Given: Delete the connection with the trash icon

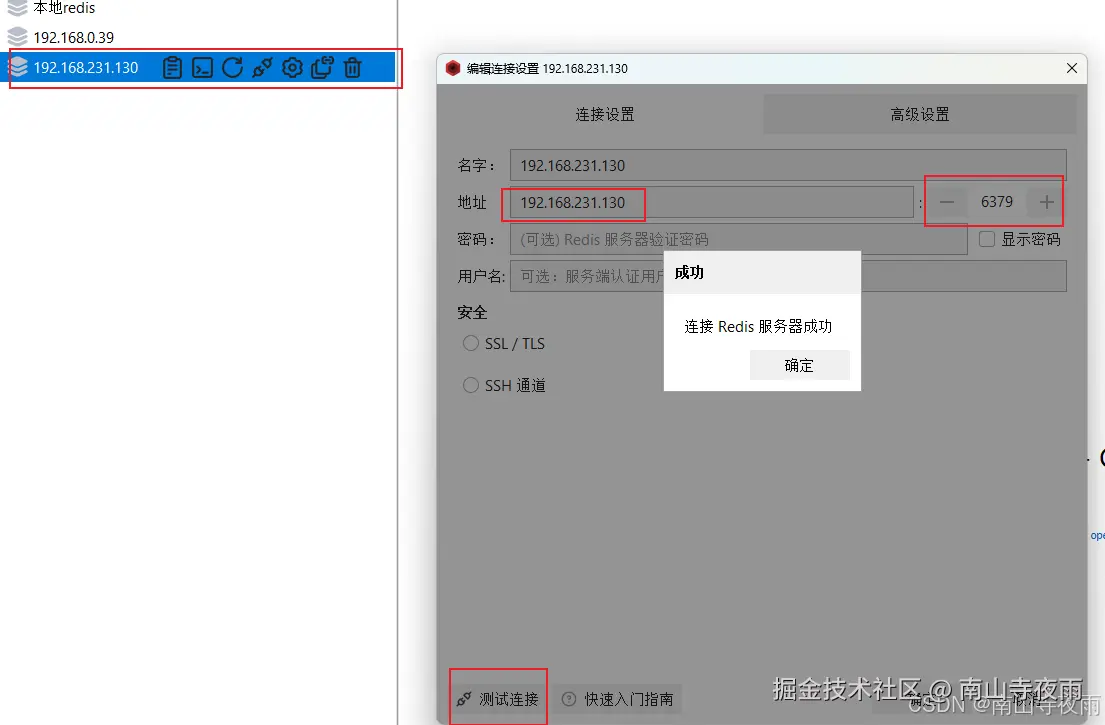Looking at the screenshot, I should (352, 67).
